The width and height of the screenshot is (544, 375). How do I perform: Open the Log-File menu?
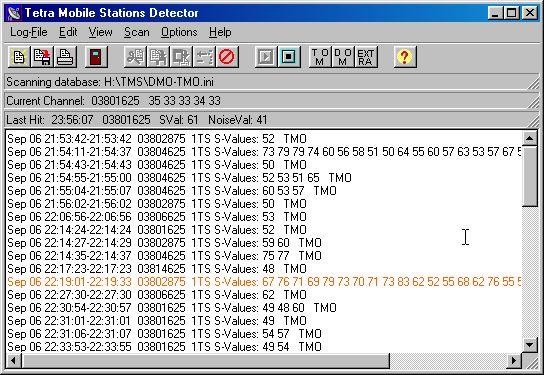pyautogui.click(x=28, y=32)
